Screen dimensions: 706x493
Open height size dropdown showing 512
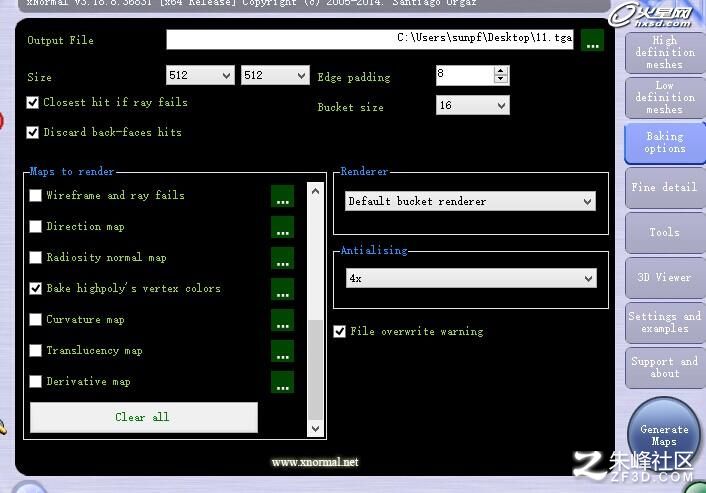click(x=275, y=75)
